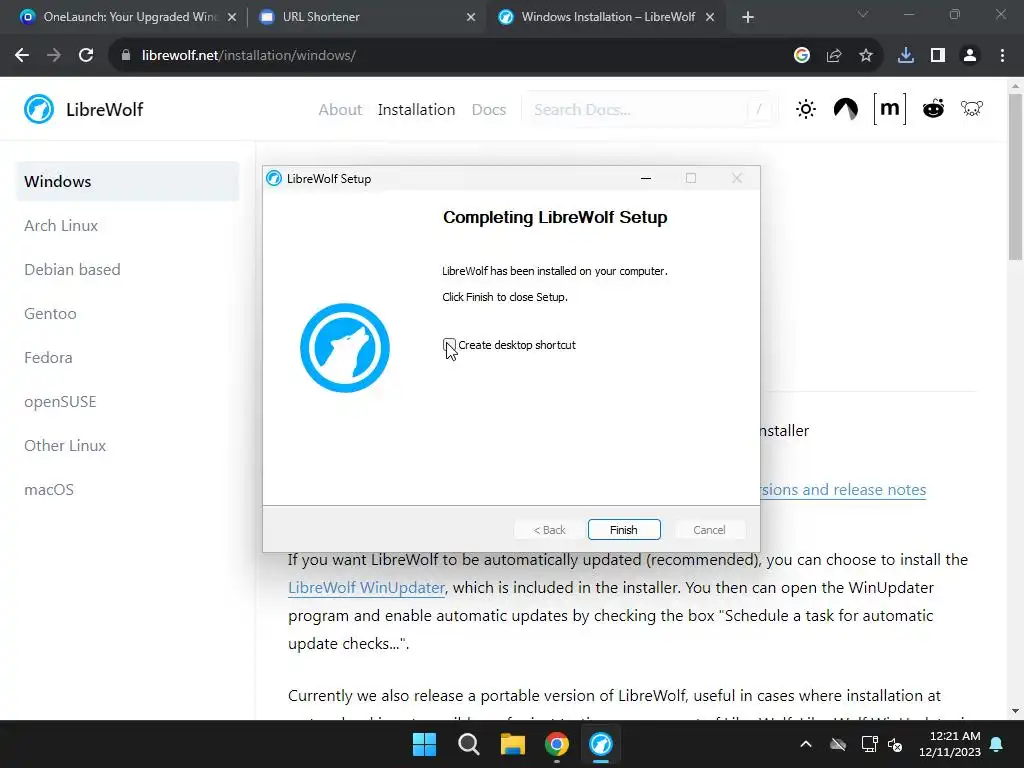The height and width of the screenshot is (768, 1024).
Task: Open a new browser tab
Action: [748, 17]
